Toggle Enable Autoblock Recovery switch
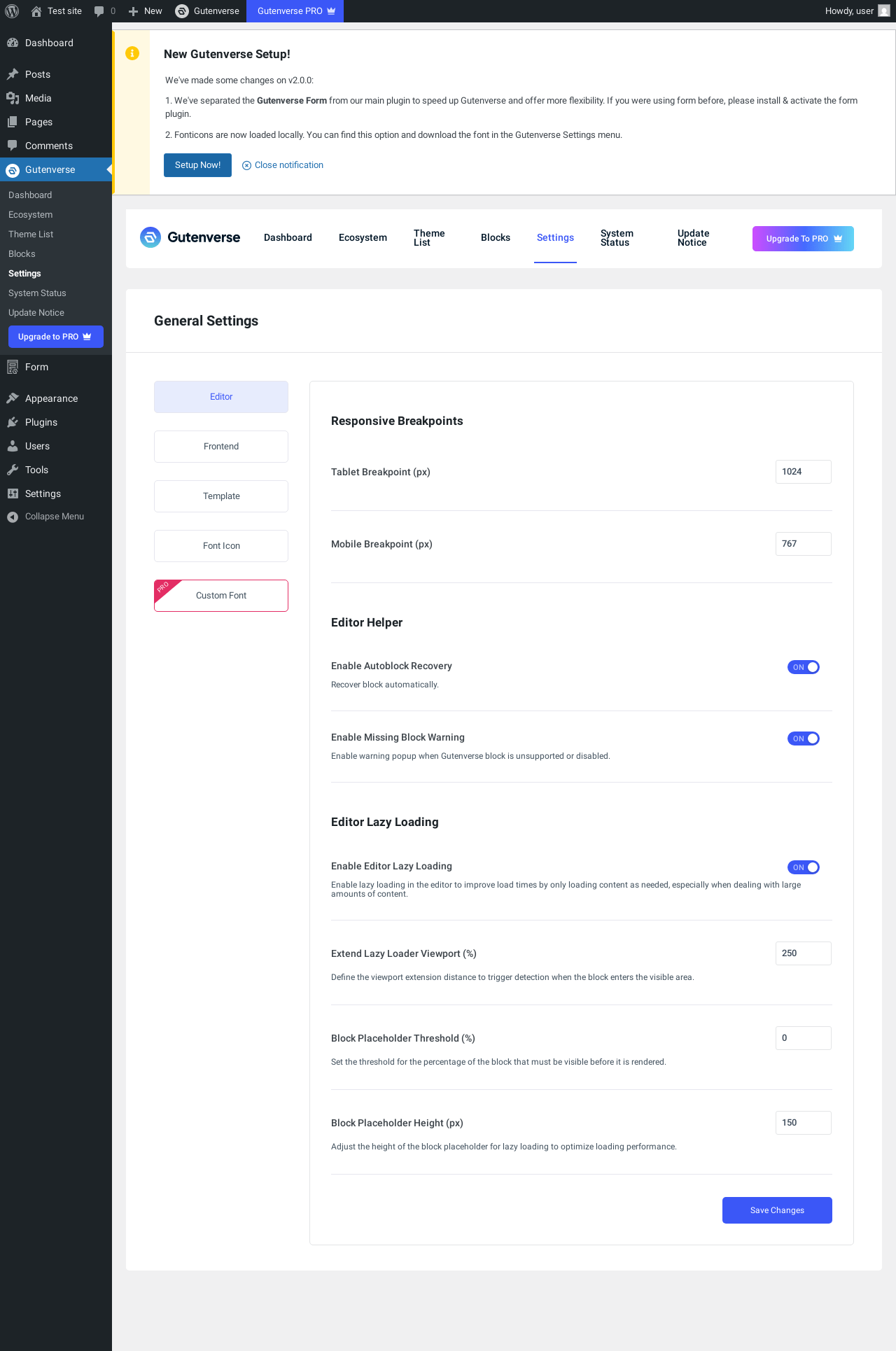 [804, 667]
